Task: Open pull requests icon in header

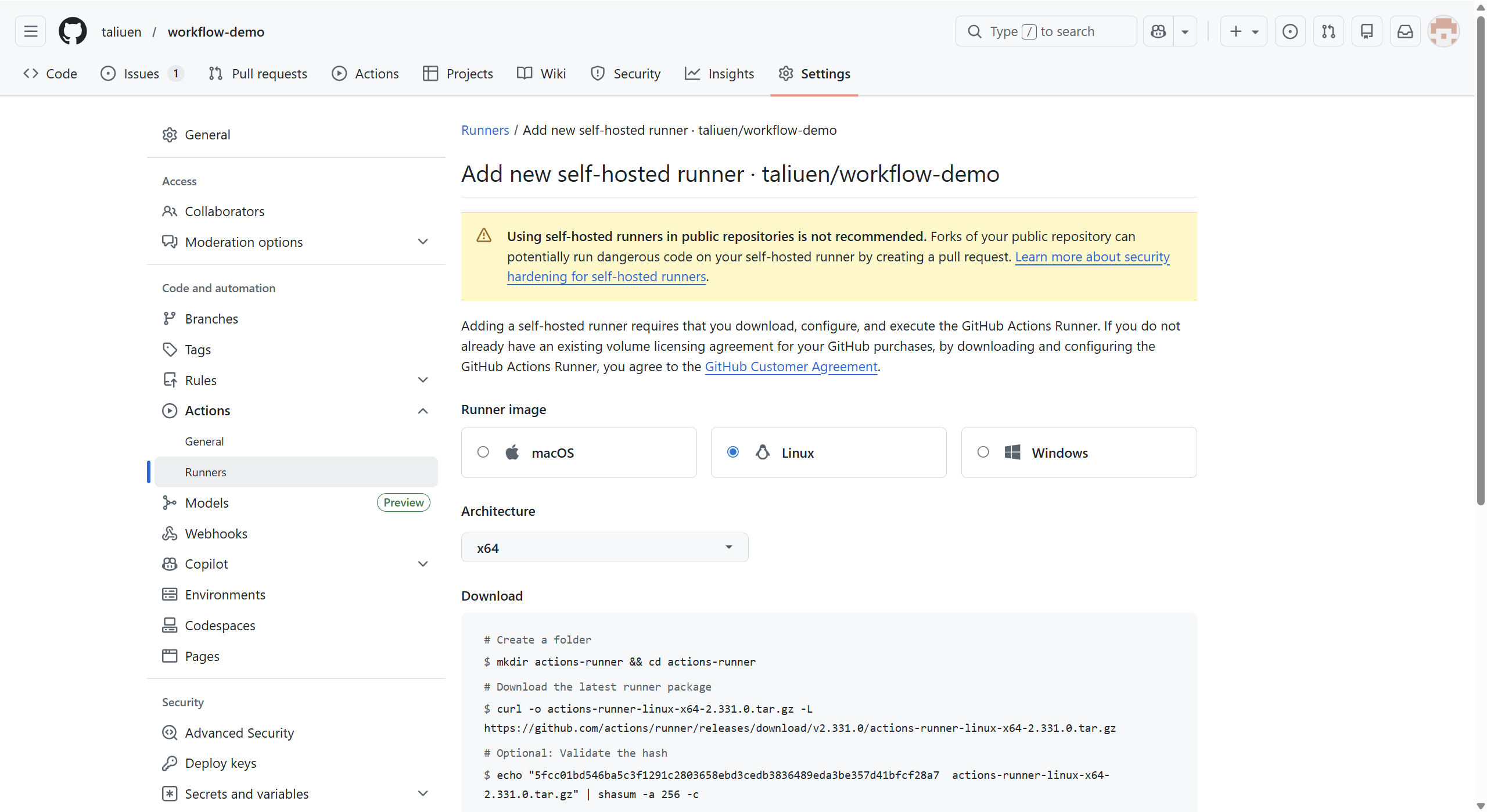Action: [x=1328, y=31]
